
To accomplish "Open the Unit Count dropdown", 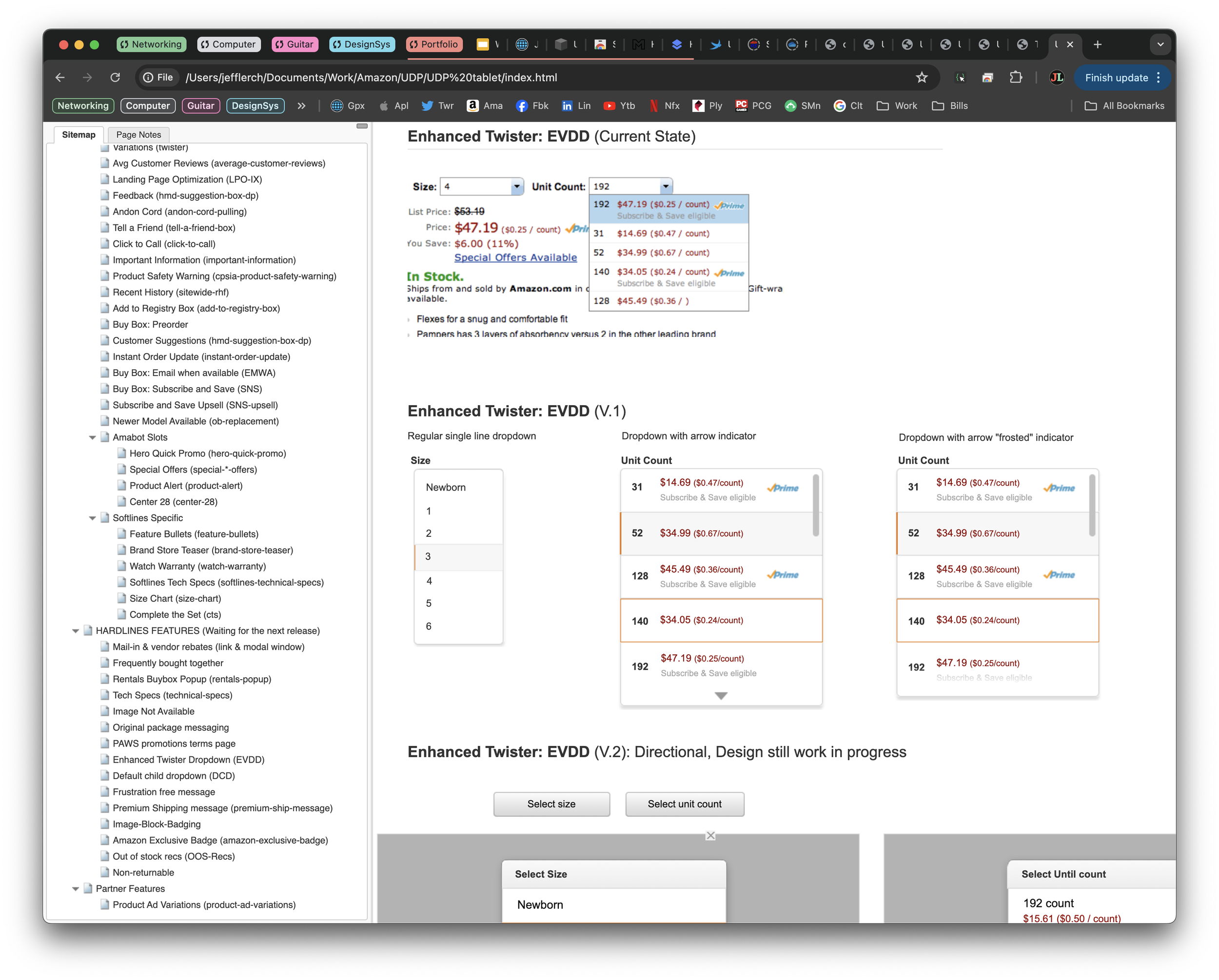I will (630, 186).
